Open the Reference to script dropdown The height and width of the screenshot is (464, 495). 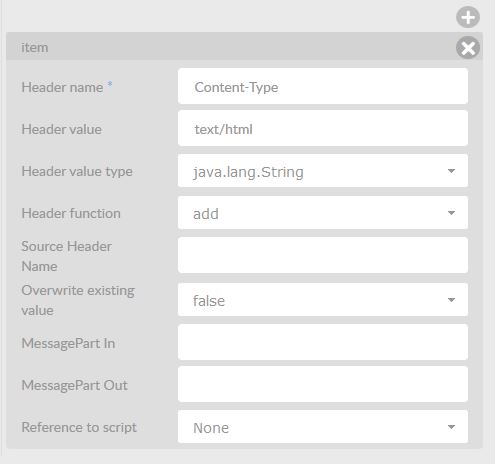tap(323, 427)
